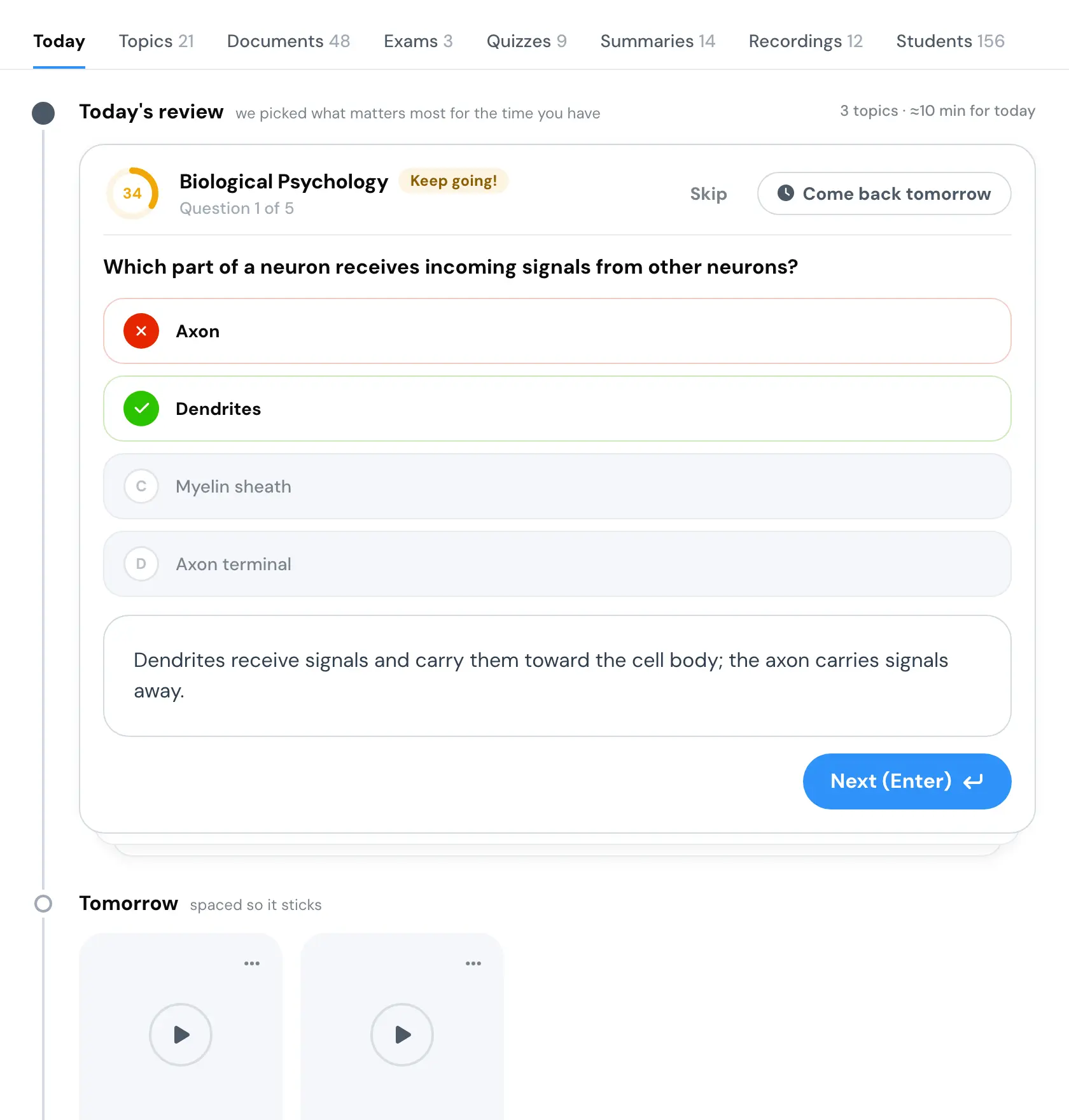Go to next question with Next (Enter)
Viewport: 1069px width, 1120px height.
(907, 781)
